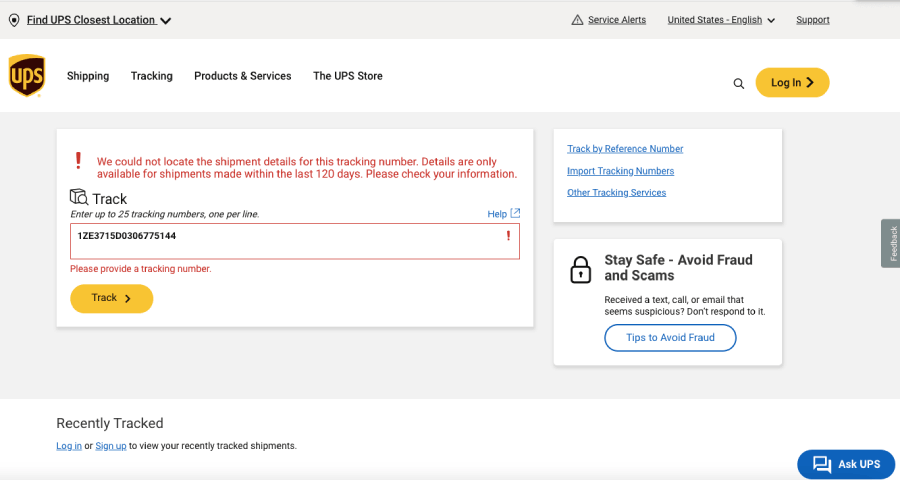
Task: Open the search magnifier icon
Action: click(739, 84)
